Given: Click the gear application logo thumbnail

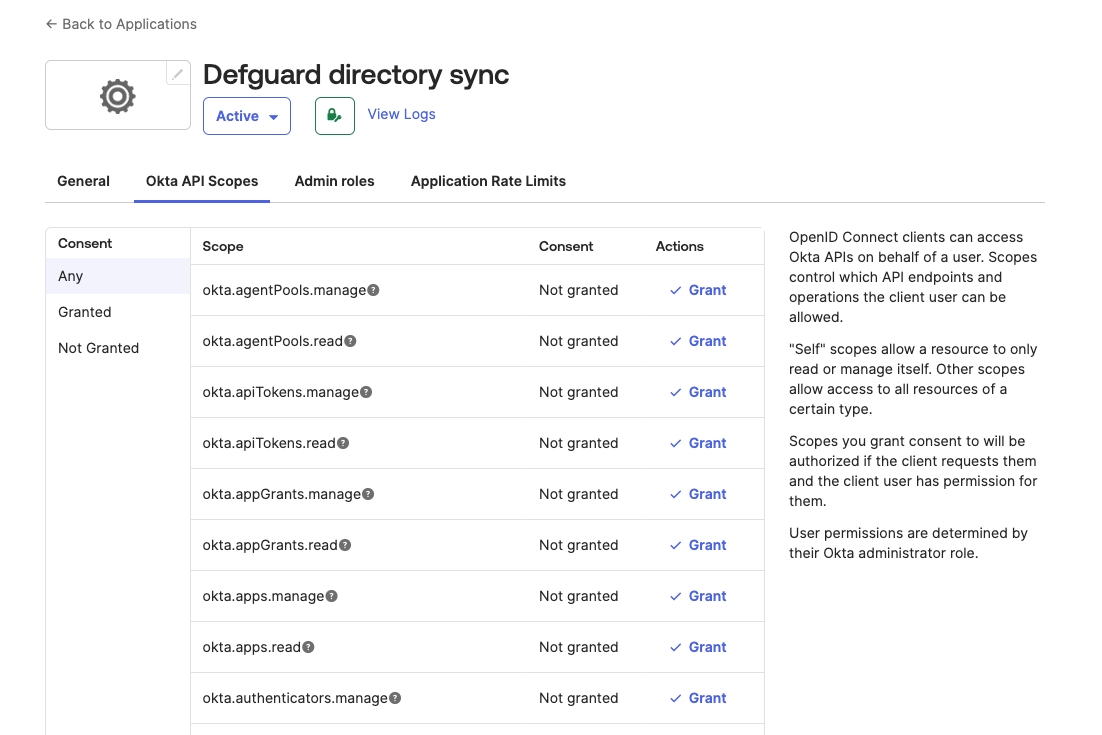Looking at the screenshot, I should point(118,96).
